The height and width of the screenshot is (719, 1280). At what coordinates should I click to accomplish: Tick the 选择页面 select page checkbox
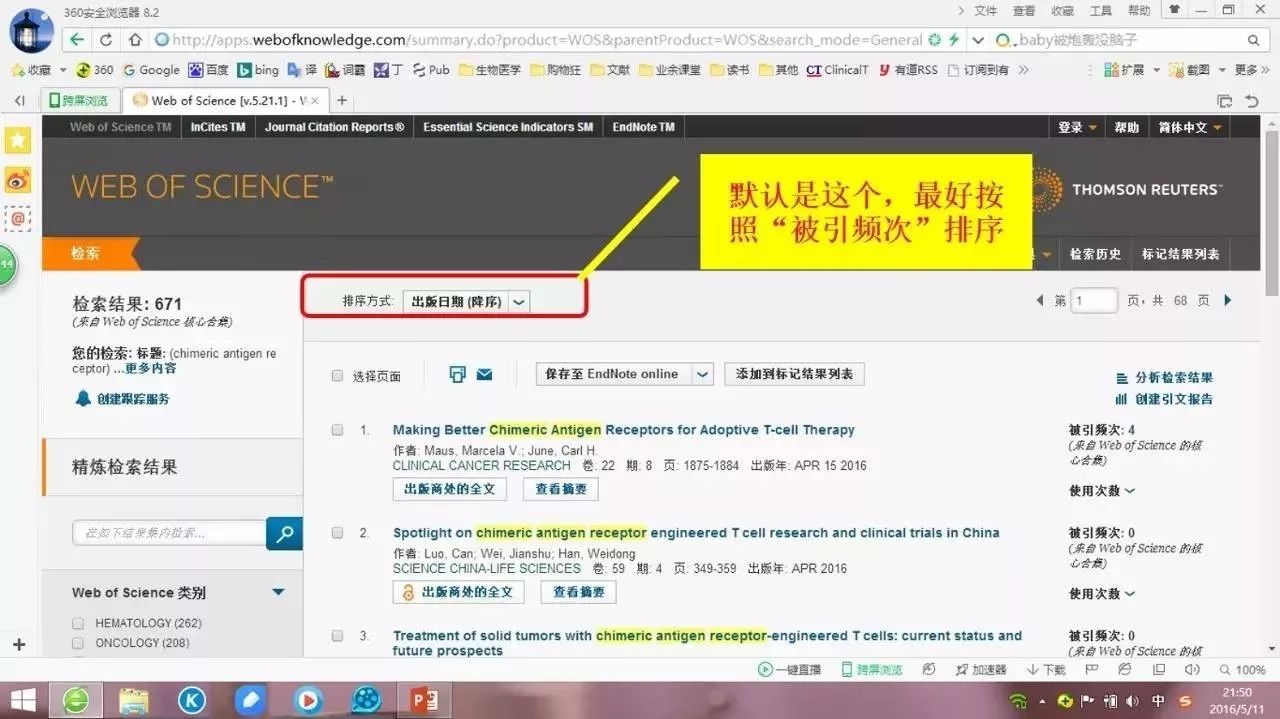coord(337,376)
